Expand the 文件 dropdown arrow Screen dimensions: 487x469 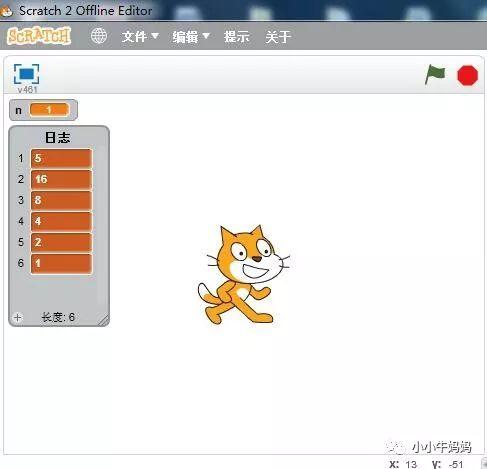[155, 35]
